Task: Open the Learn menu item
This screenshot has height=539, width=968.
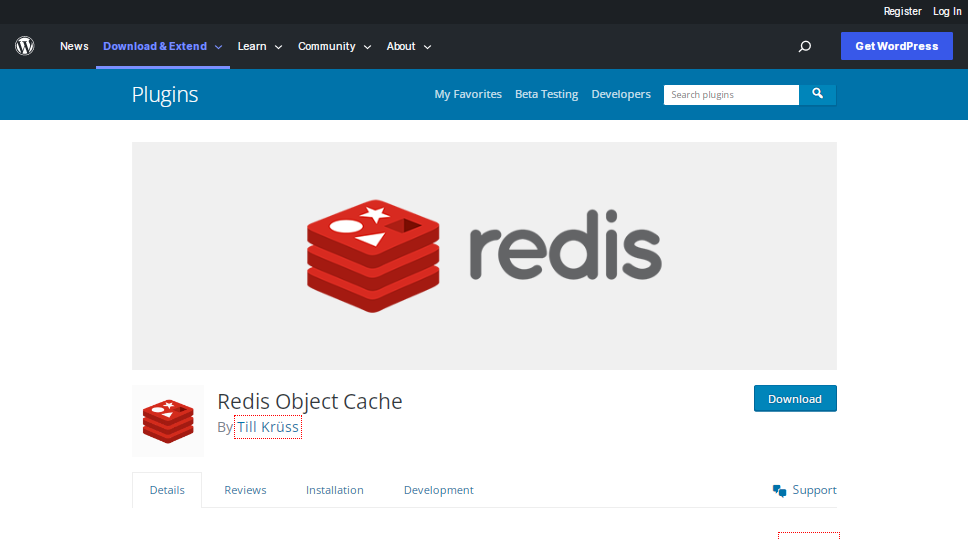Action: [x=252, y=46]
